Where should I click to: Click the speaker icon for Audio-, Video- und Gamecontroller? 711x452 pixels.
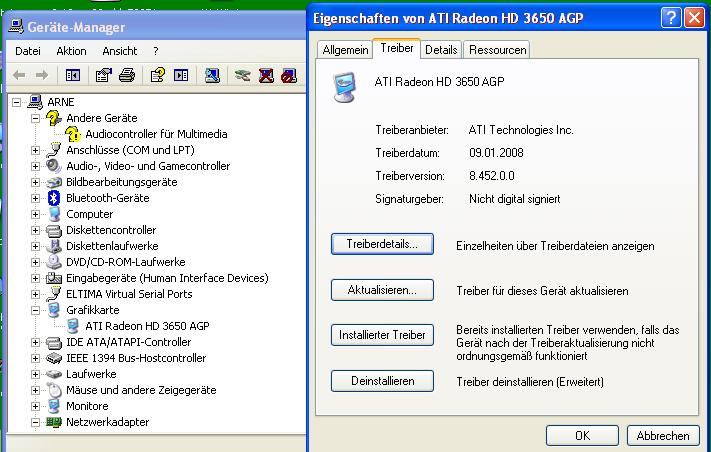pos(54,166)
